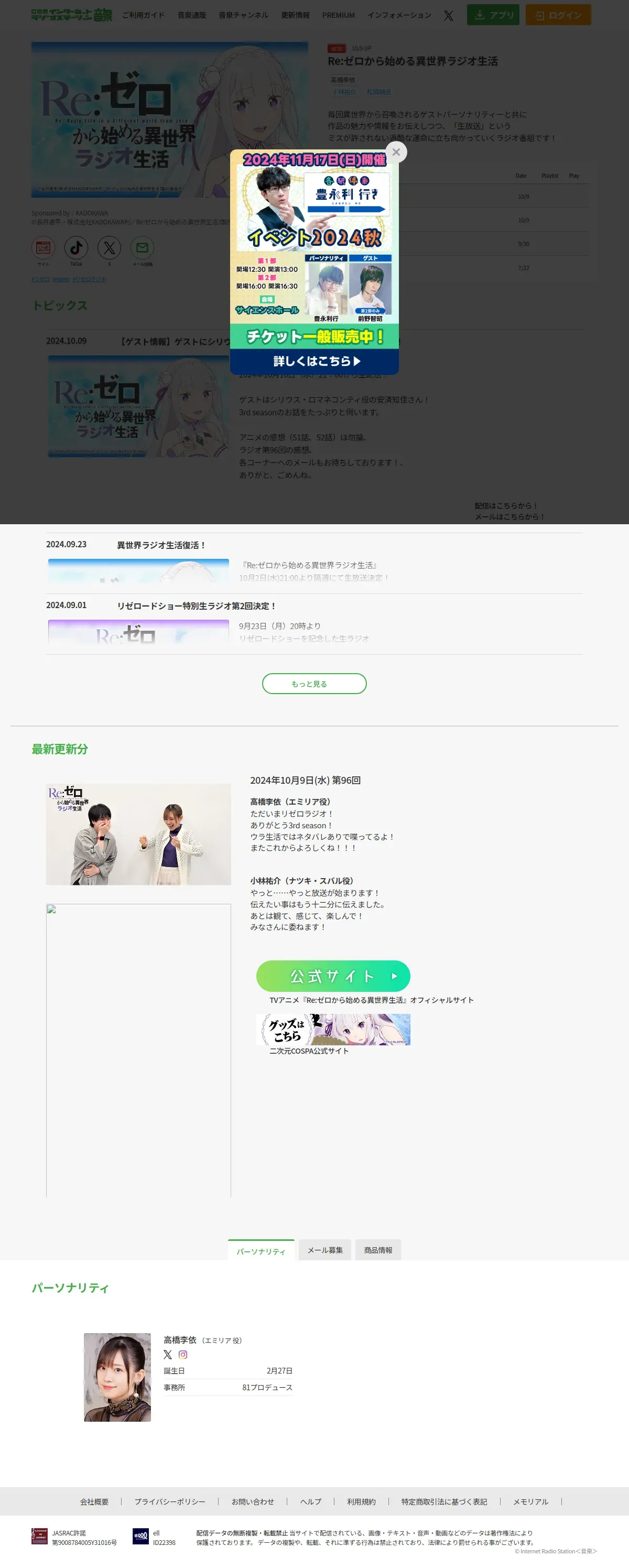Click the メールはこちらから！ text

tap(509, 517)
